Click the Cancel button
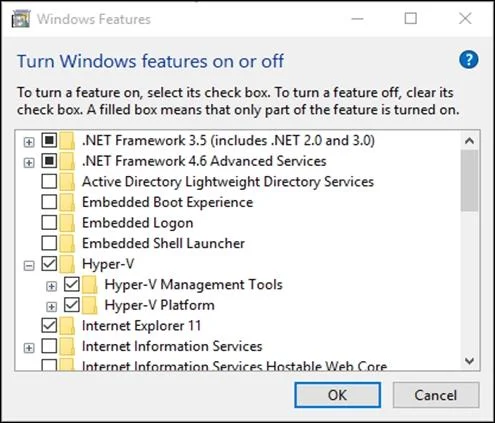 [436, 395]
